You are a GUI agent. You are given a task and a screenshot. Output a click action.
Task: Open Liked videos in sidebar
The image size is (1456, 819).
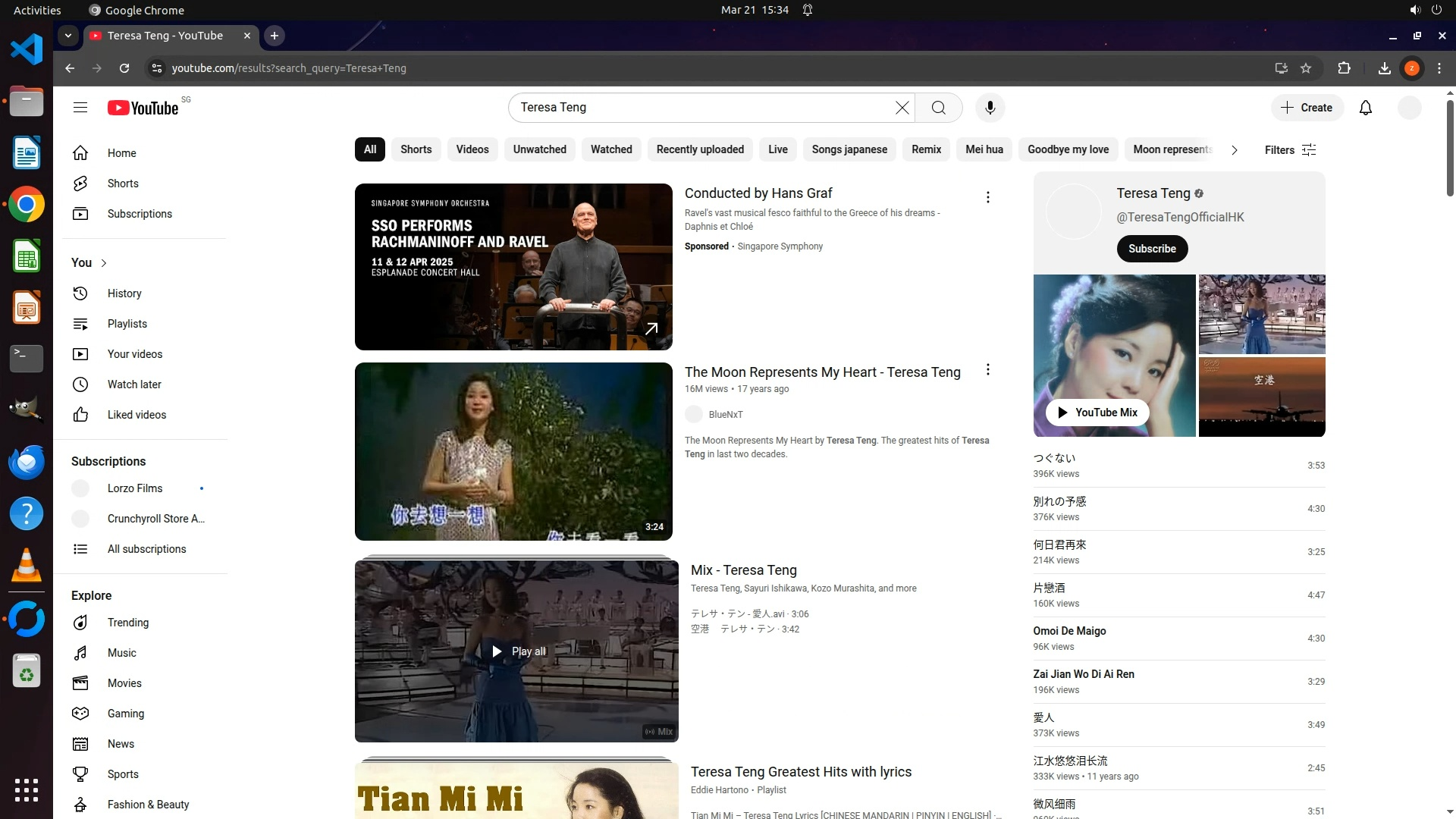136,415
